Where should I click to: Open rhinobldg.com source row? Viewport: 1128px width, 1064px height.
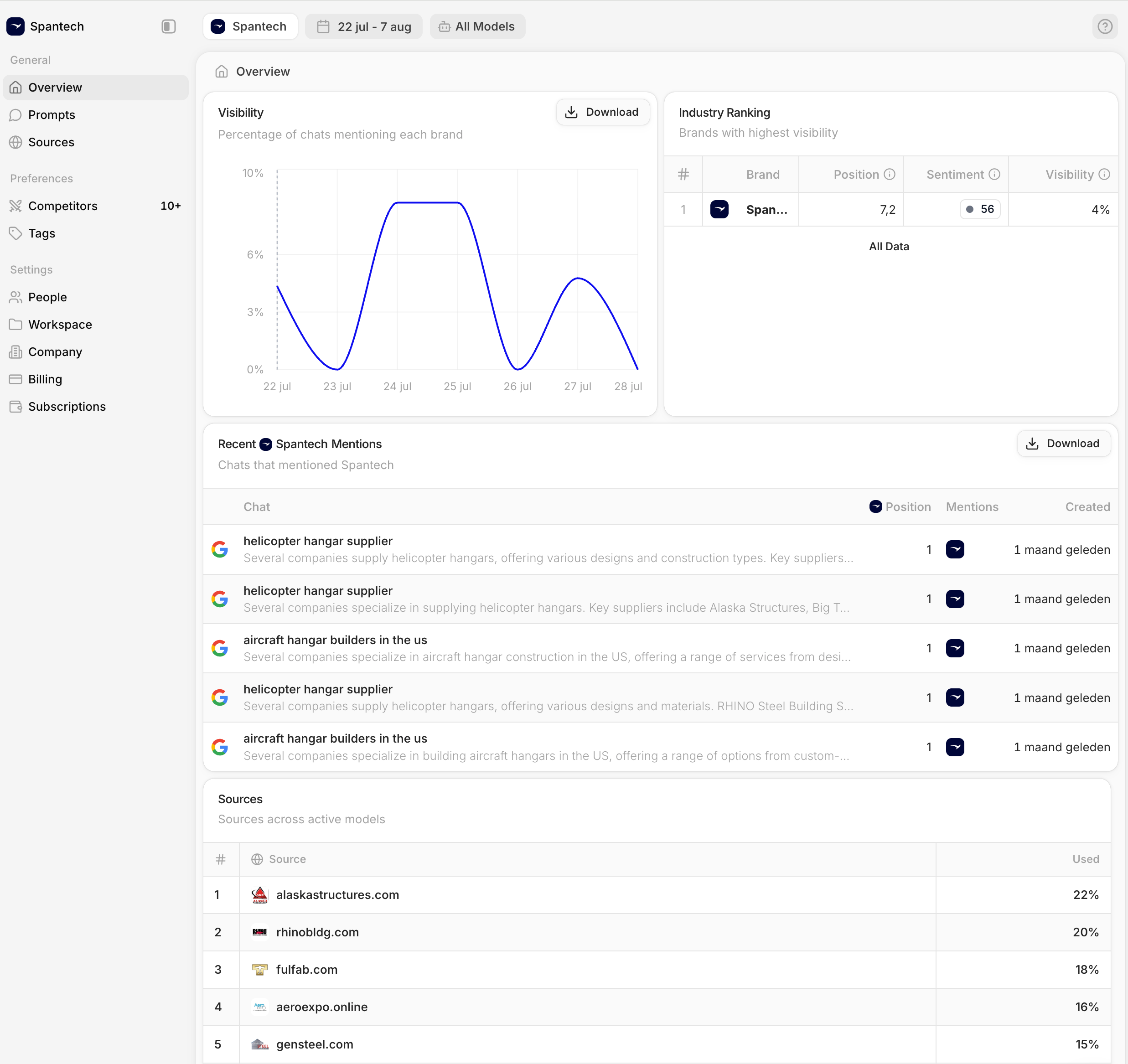point(317,932)
